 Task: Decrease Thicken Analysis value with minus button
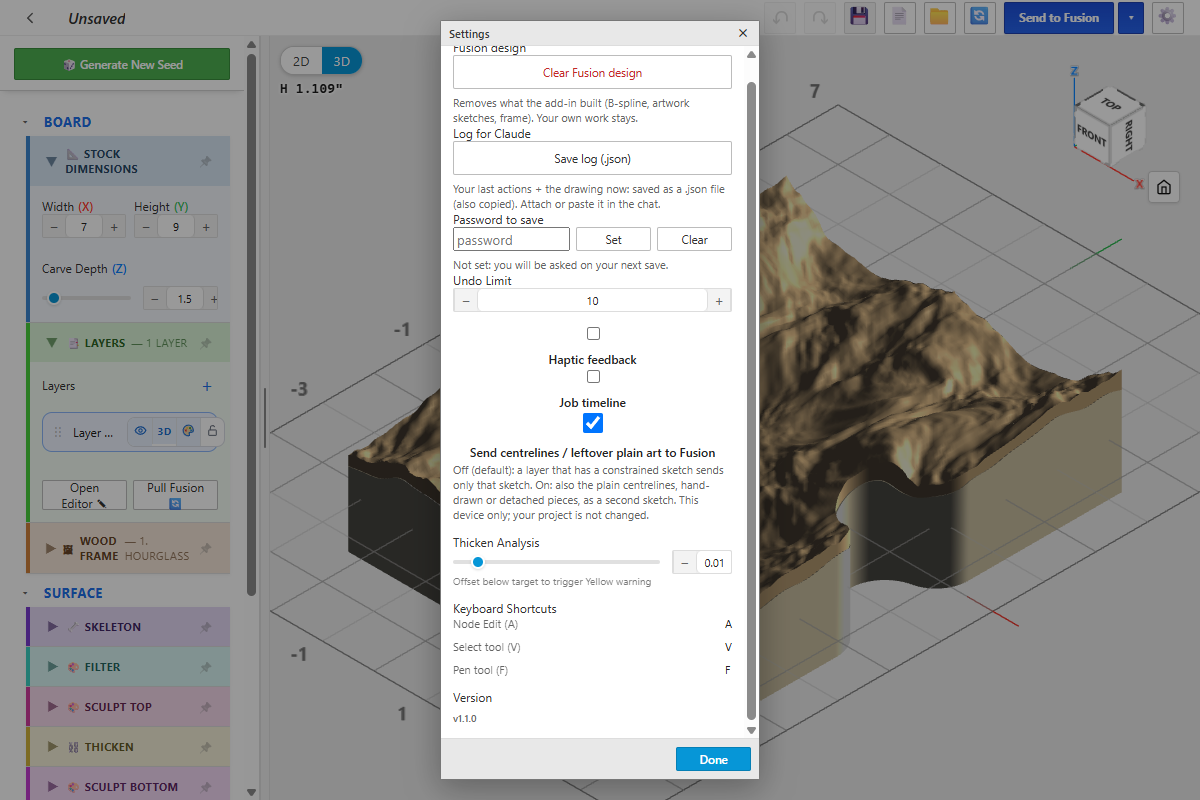coord(685,563)
